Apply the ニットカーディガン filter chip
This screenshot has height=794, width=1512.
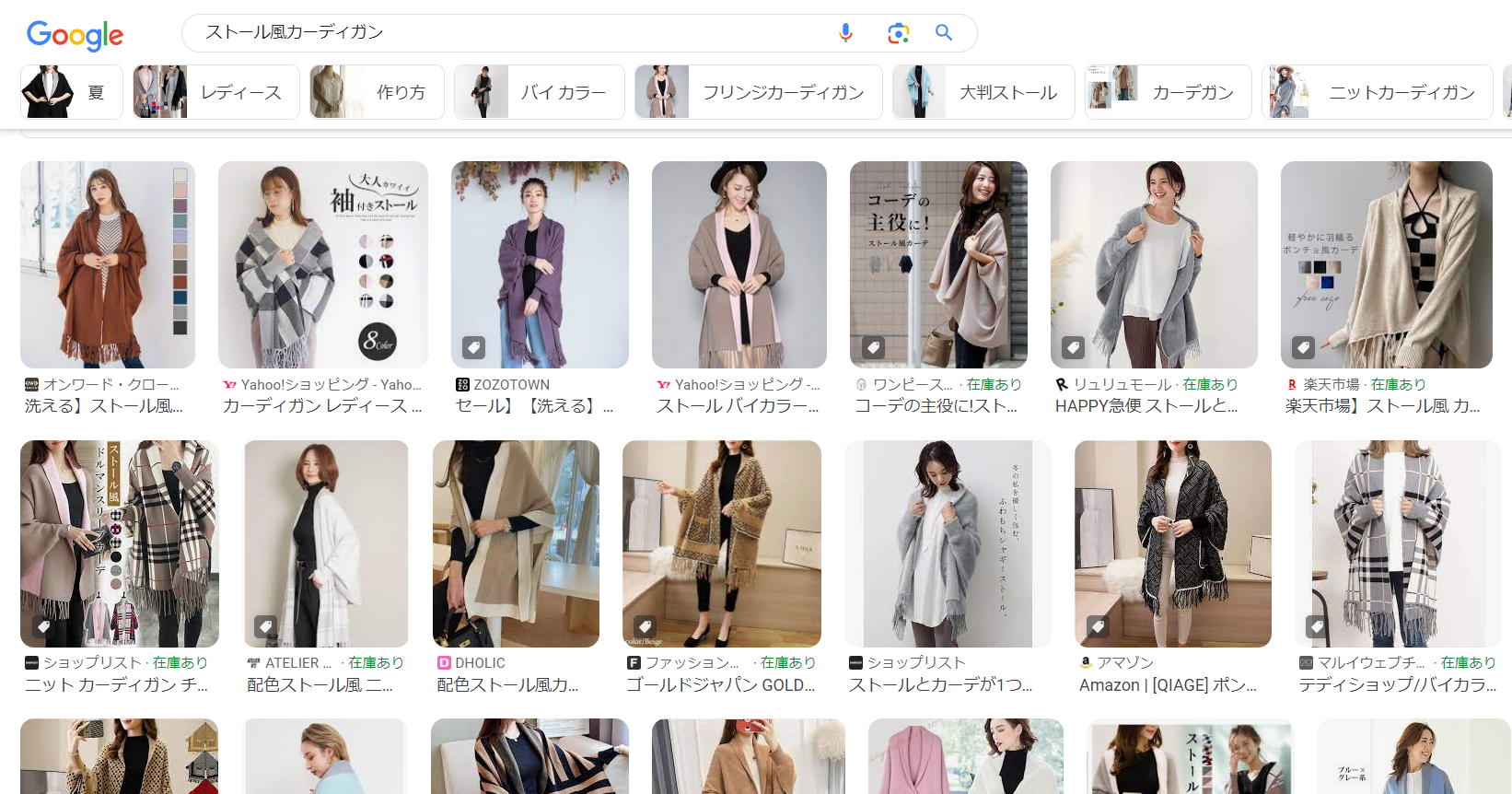1377,92
